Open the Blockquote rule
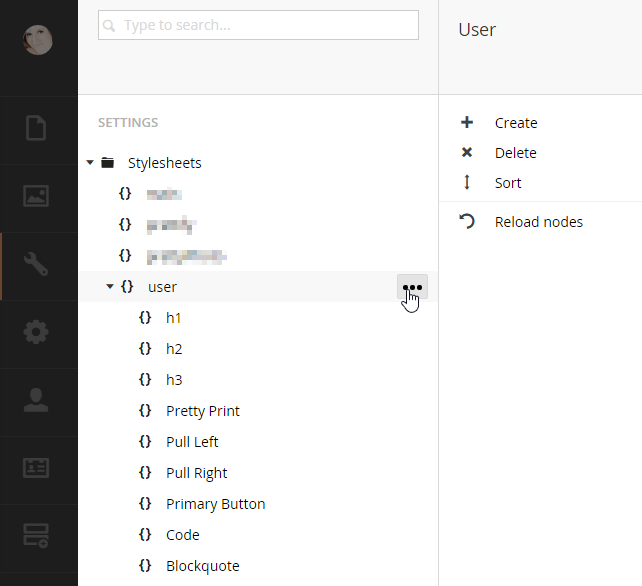The image size is (642, 586). click(x=202, y=566)
